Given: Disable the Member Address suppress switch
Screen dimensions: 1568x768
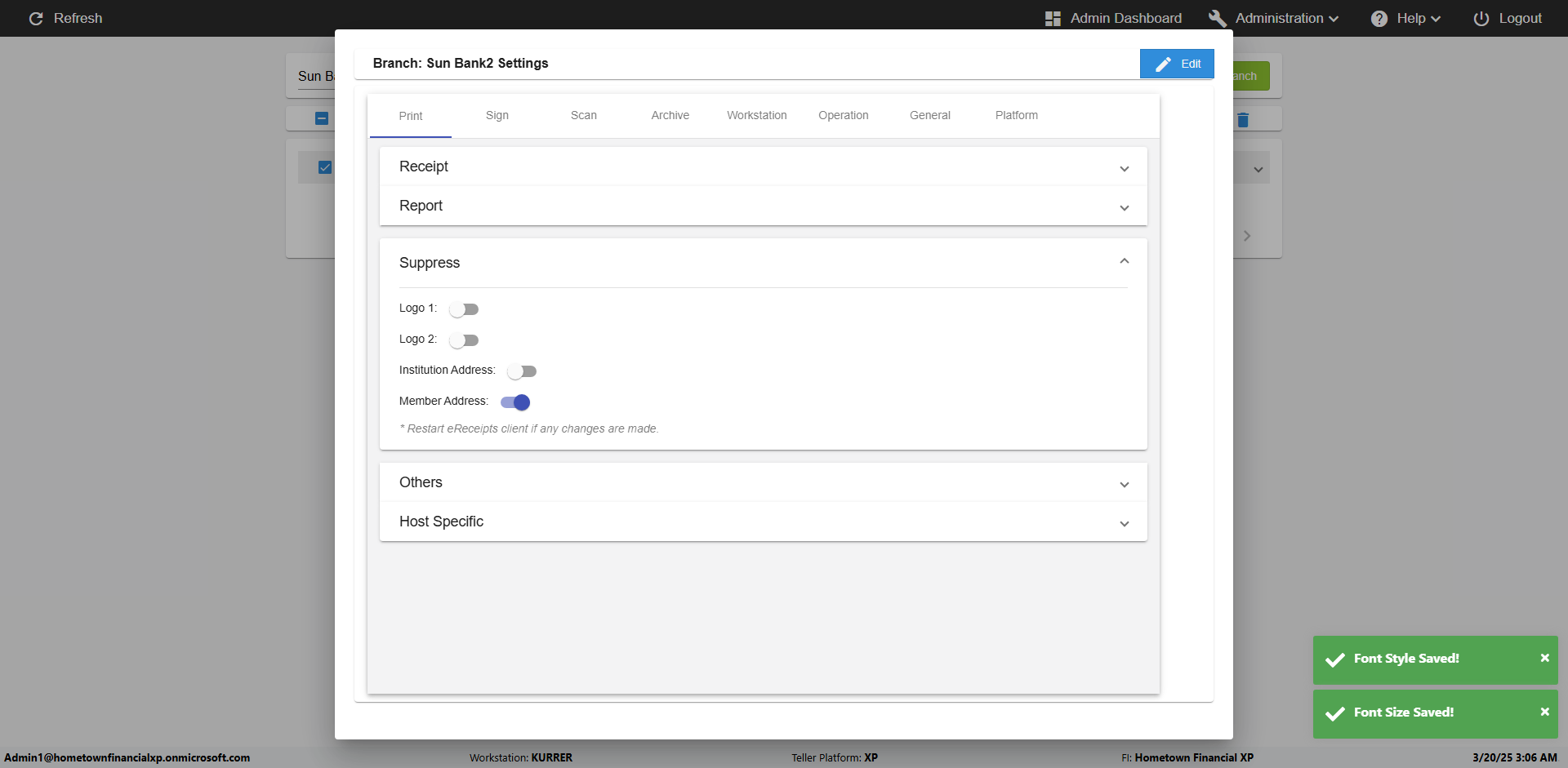Looking at the screenshot, I should coord(515,402).
